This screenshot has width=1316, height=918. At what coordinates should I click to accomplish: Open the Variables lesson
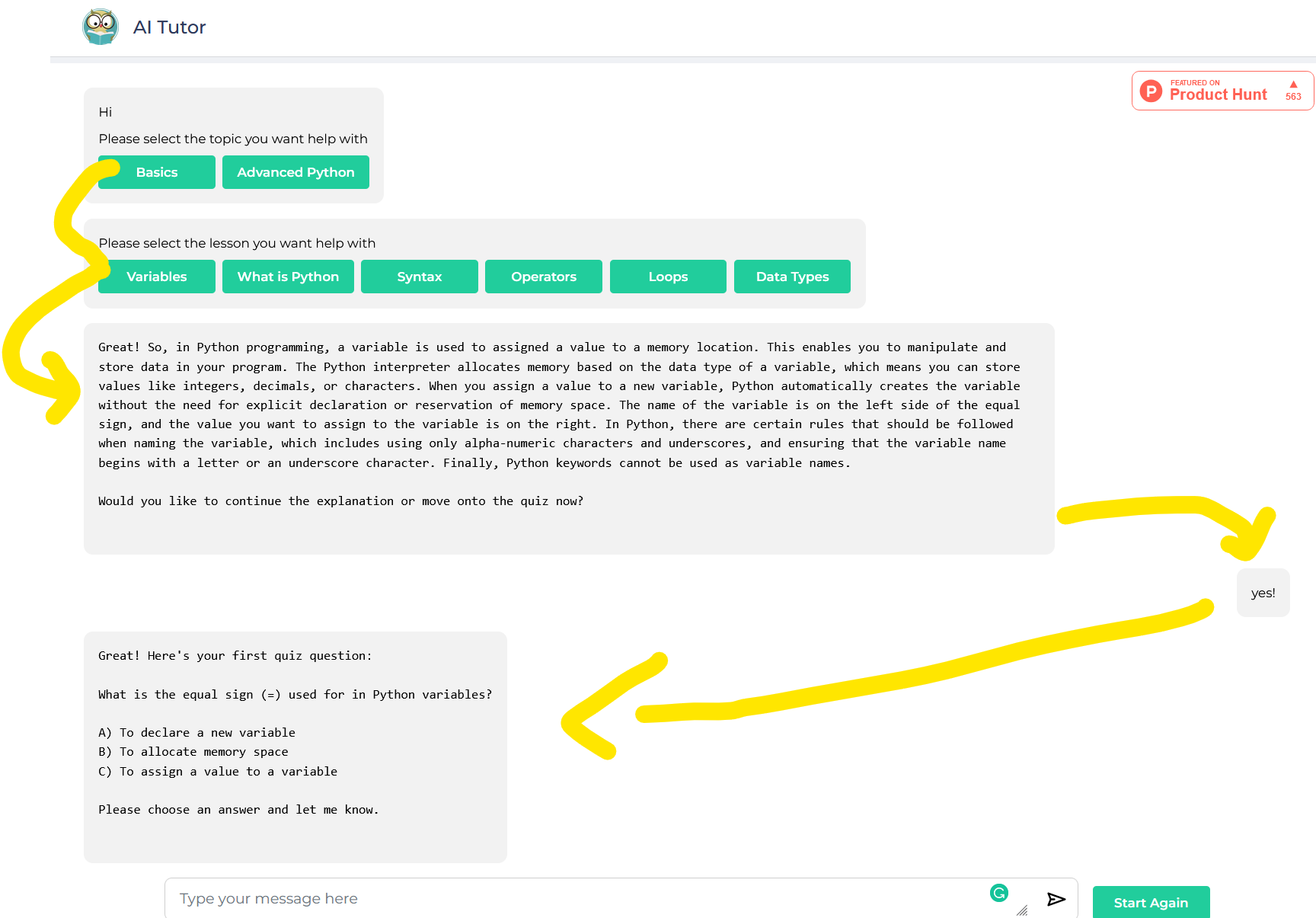[156, 277]
